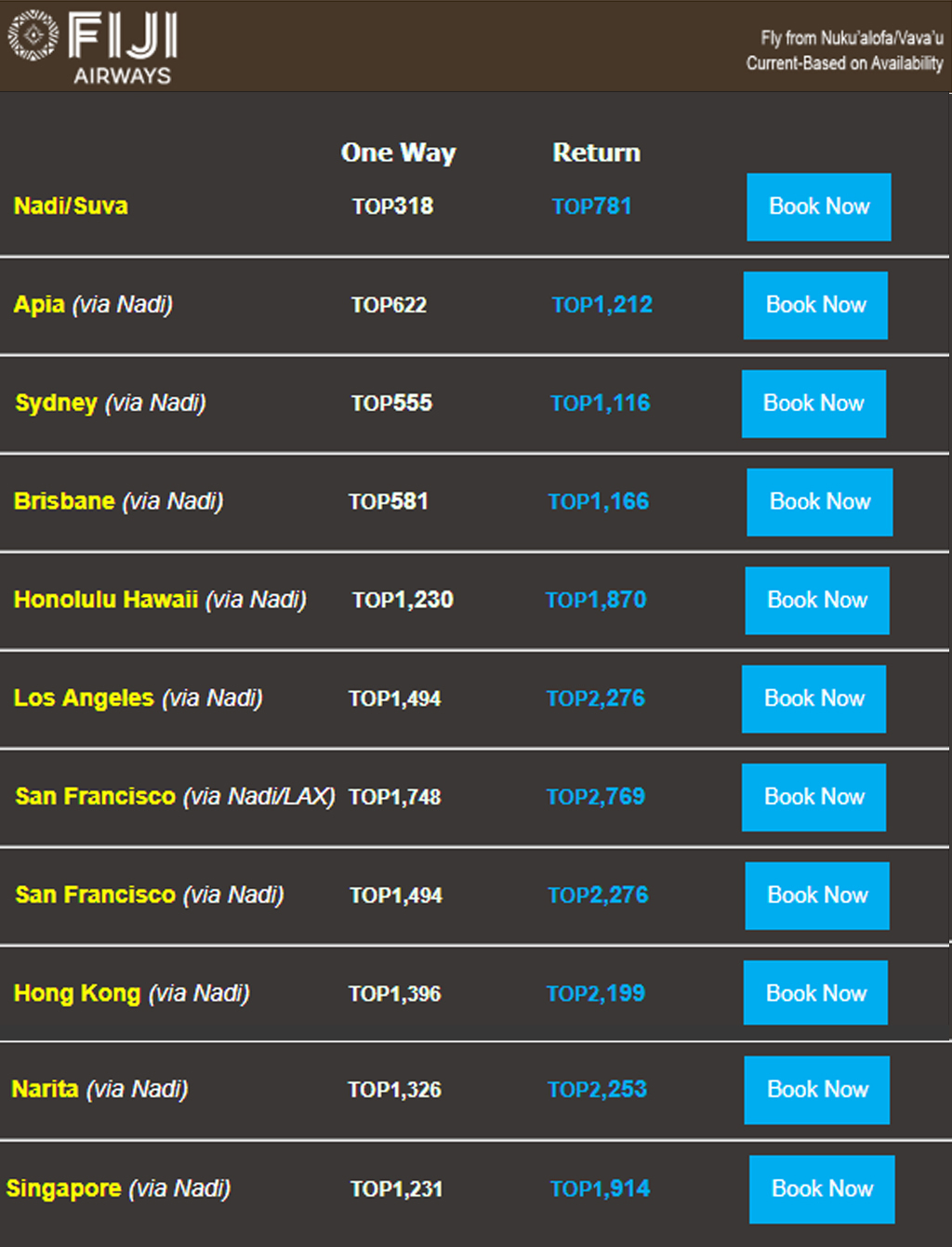Screen dimensions: 952x1247
Task: Book the Nadi/Suva flight
Action: 819,206
